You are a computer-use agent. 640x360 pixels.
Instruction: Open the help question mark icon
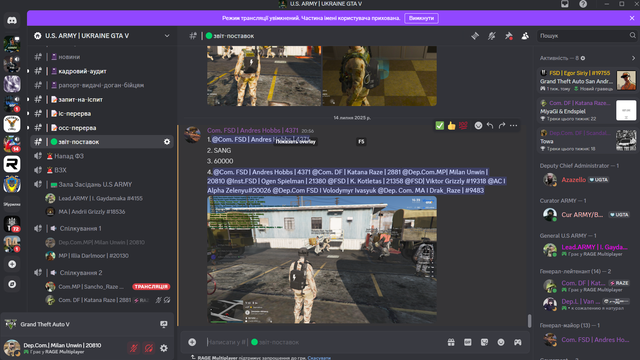point(583,4)
